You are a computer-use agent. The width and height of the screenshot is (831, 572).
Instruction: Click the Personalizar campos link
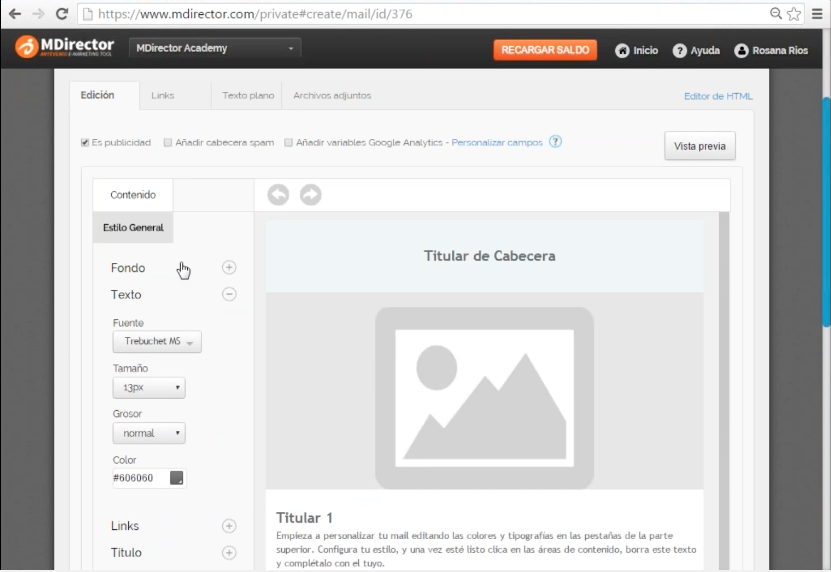point(497,143)
